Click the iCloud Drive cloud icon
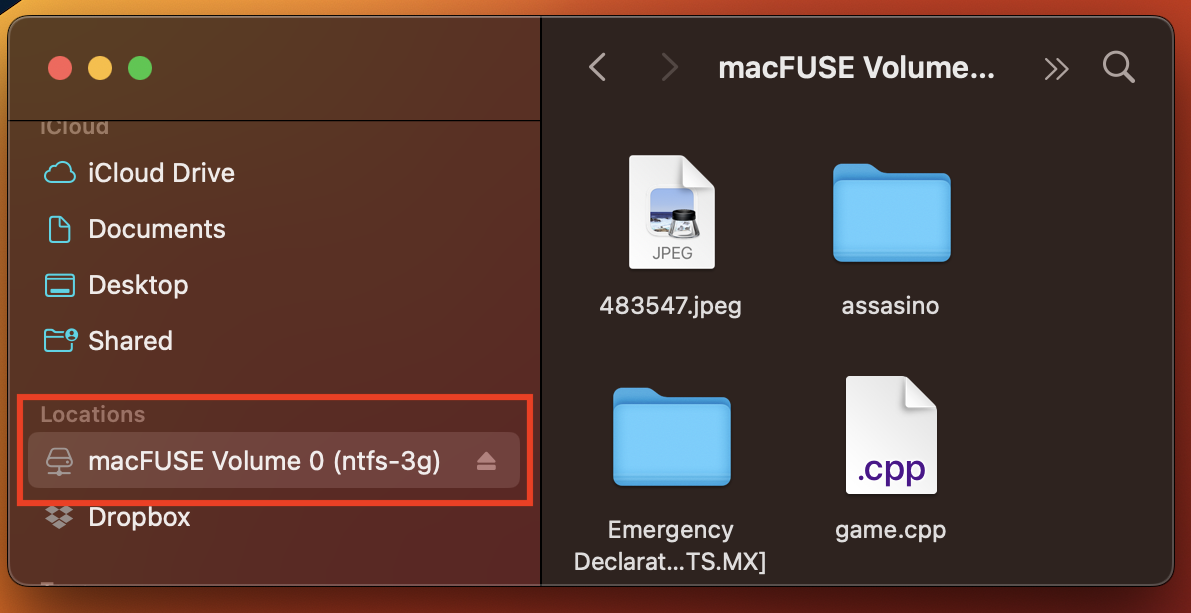The height and width of the screenshot is (613, 1191). (59, 173)
